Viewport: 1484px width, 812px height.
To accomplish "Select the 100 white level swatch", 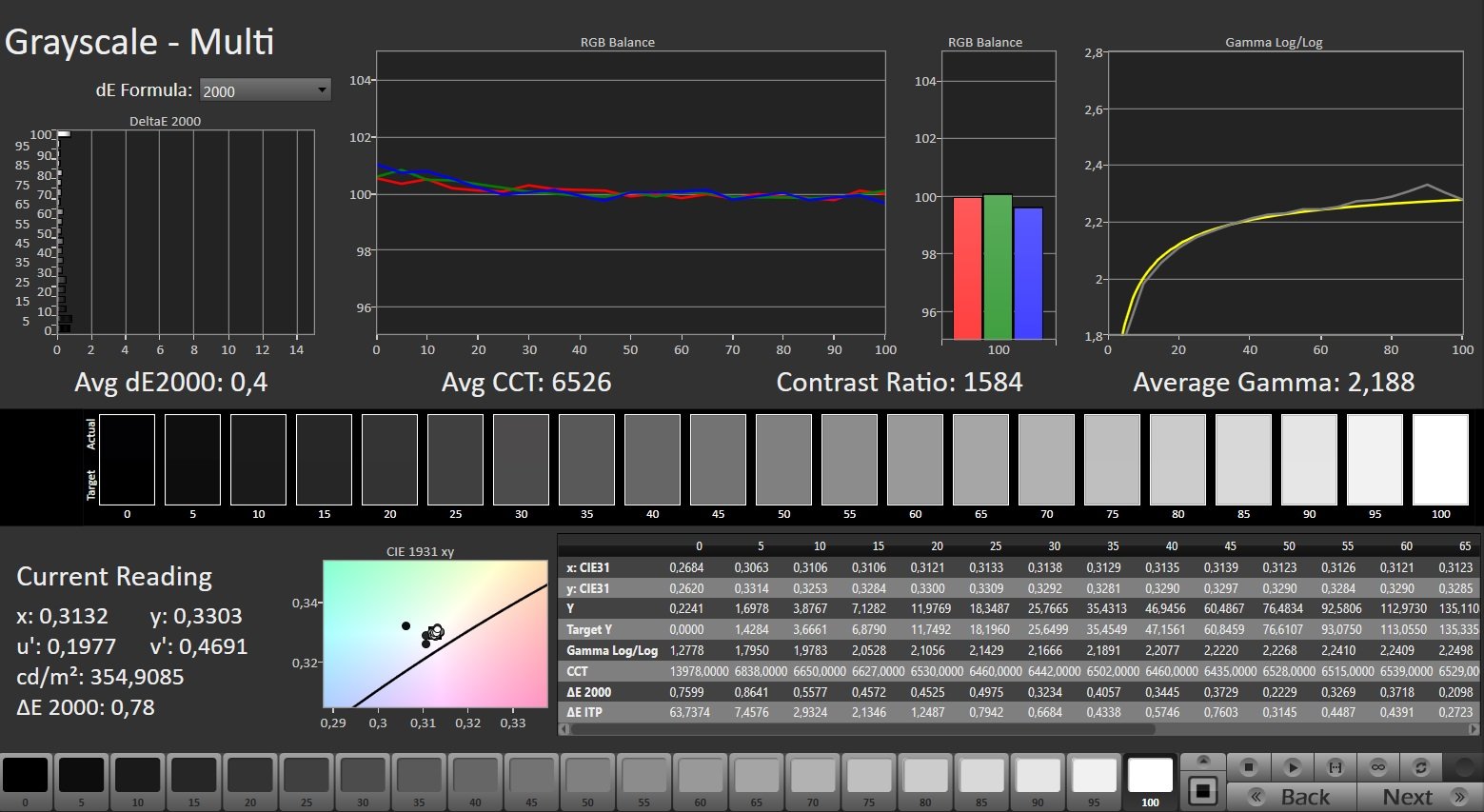I will click(x=1150, y=782).
